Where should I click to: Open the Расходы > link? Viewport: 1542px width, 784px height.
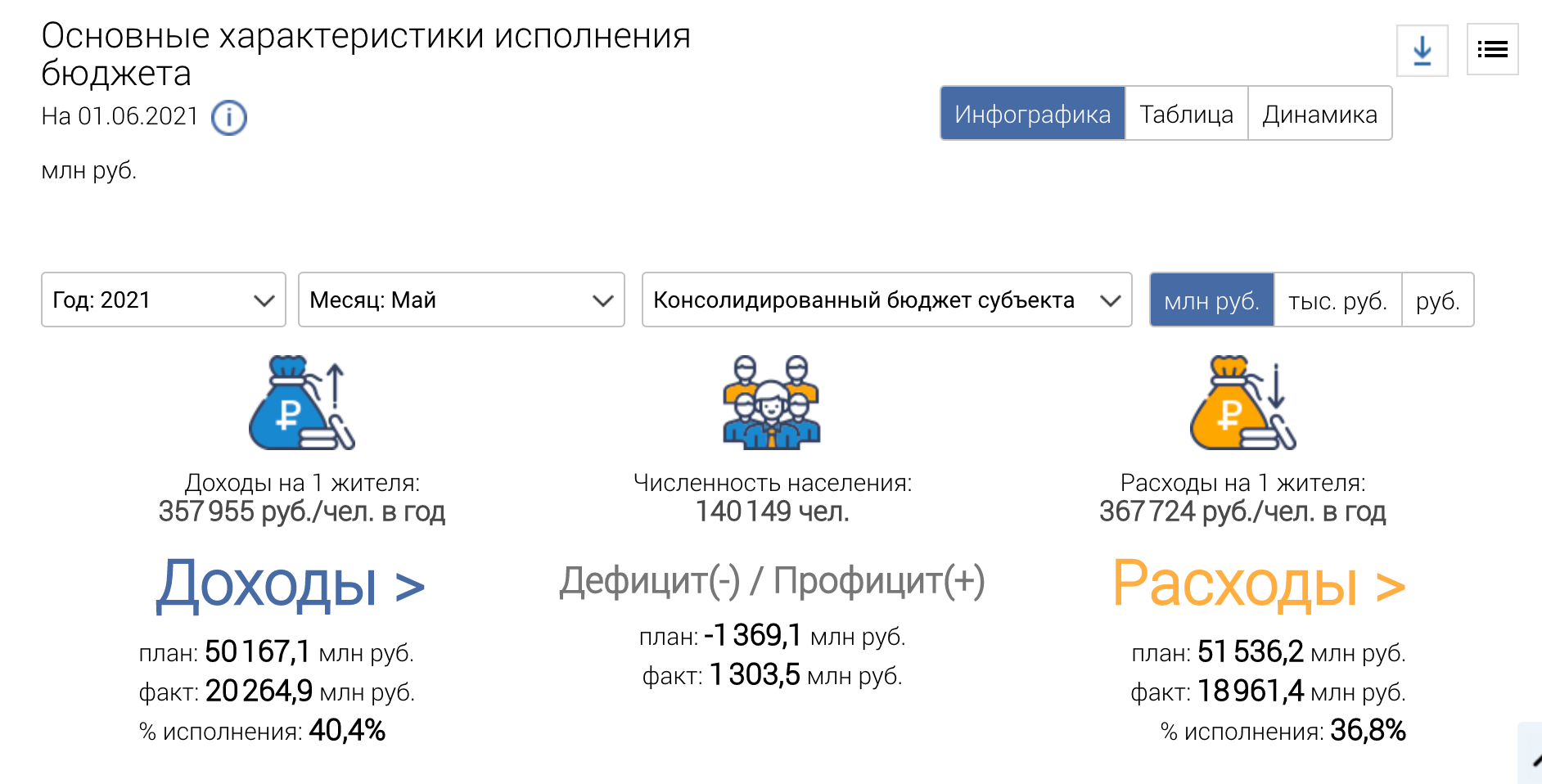pyautogui.click(x=1258, y=584)
